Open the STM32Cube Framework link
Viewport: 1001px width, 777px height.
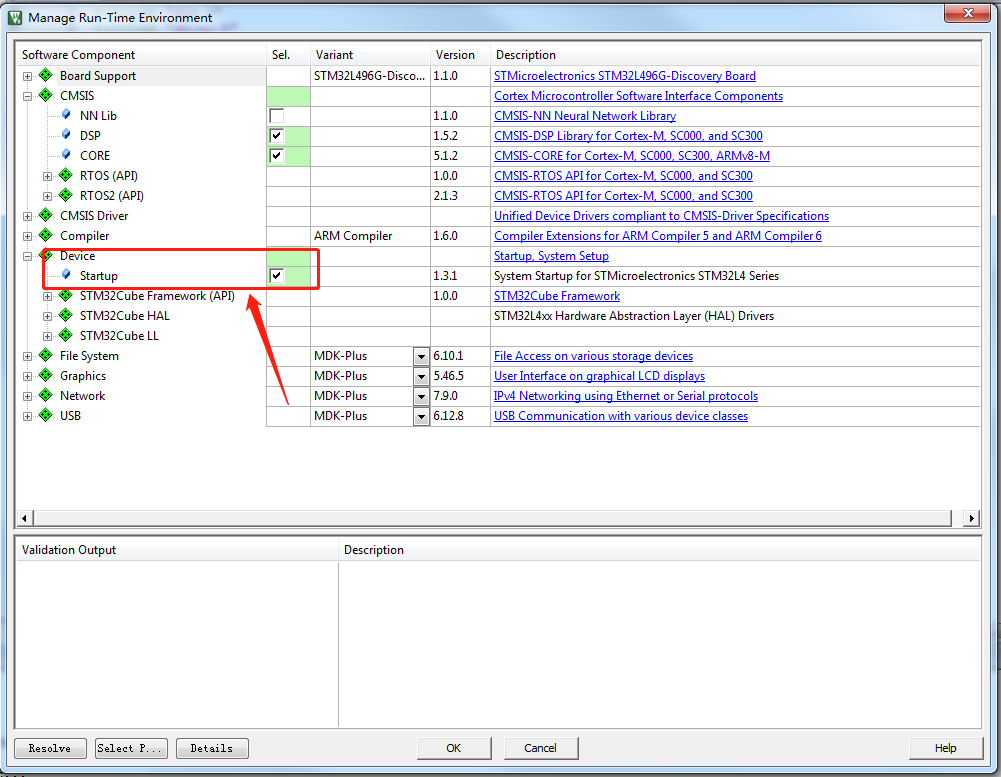point(556,295)
